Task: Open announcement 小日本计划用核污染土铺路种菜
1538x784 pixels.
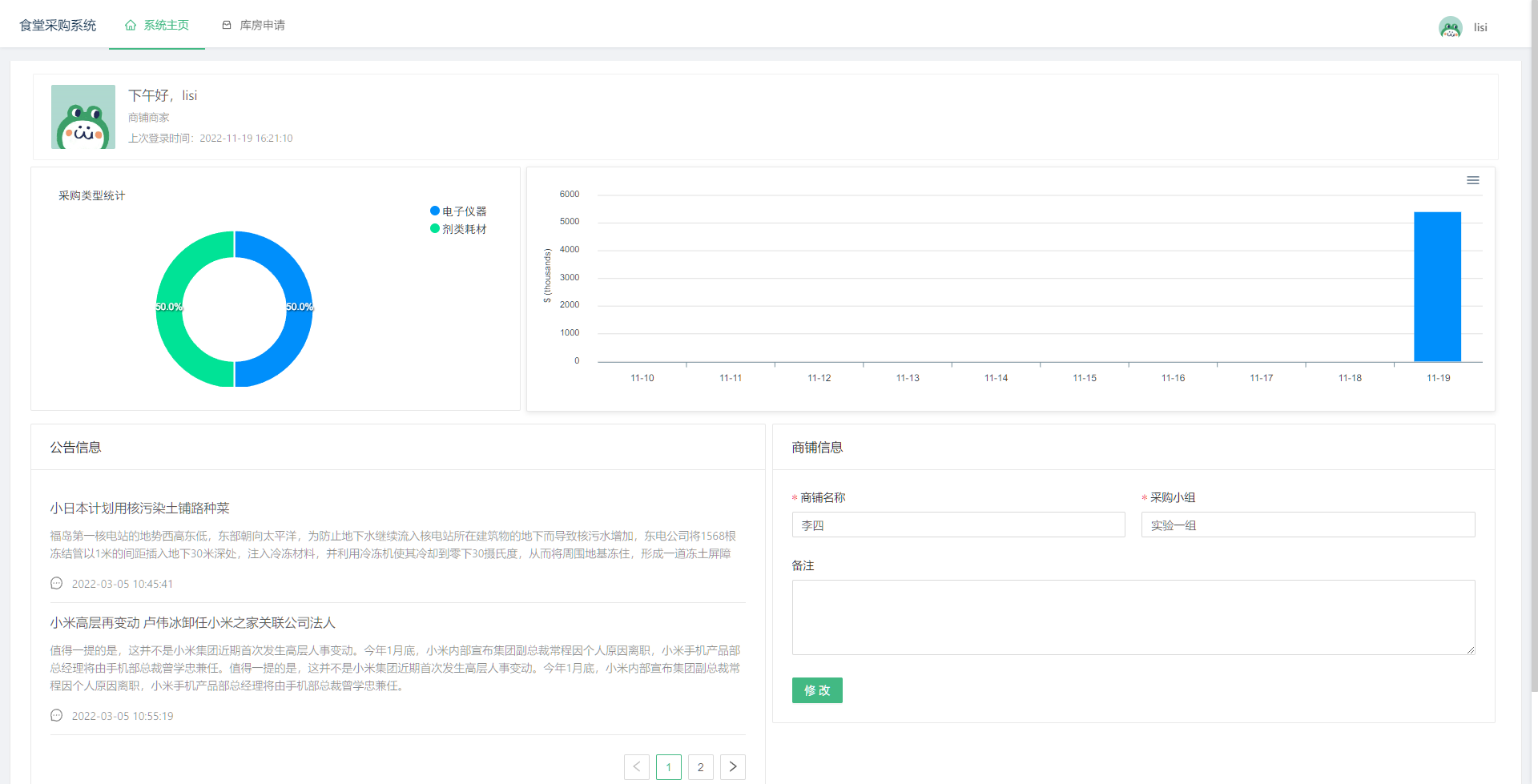Action: (139, 509)
